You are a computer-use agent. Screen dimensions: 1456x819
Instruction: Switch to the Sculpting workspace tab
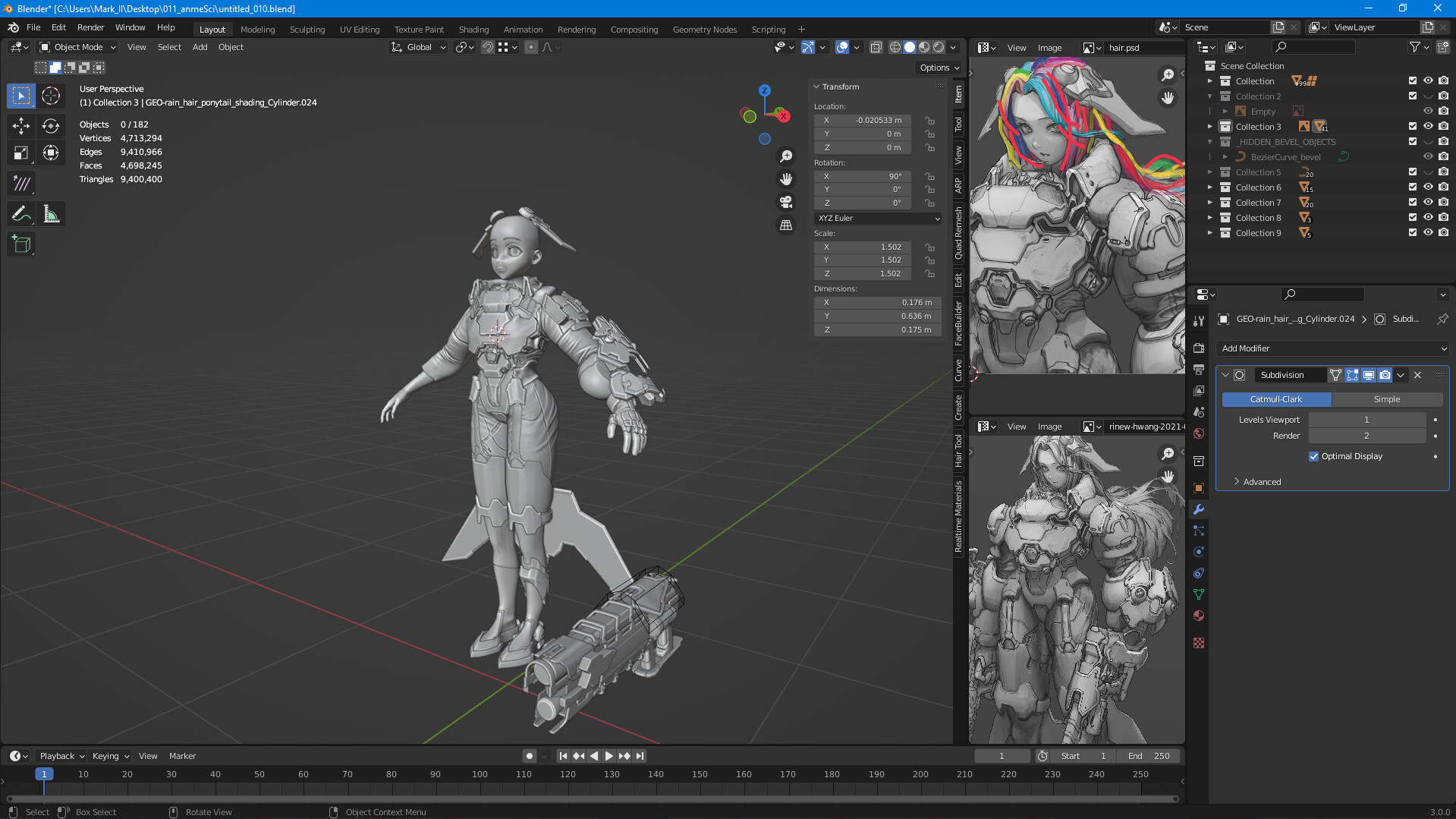(x=307, y=29)
